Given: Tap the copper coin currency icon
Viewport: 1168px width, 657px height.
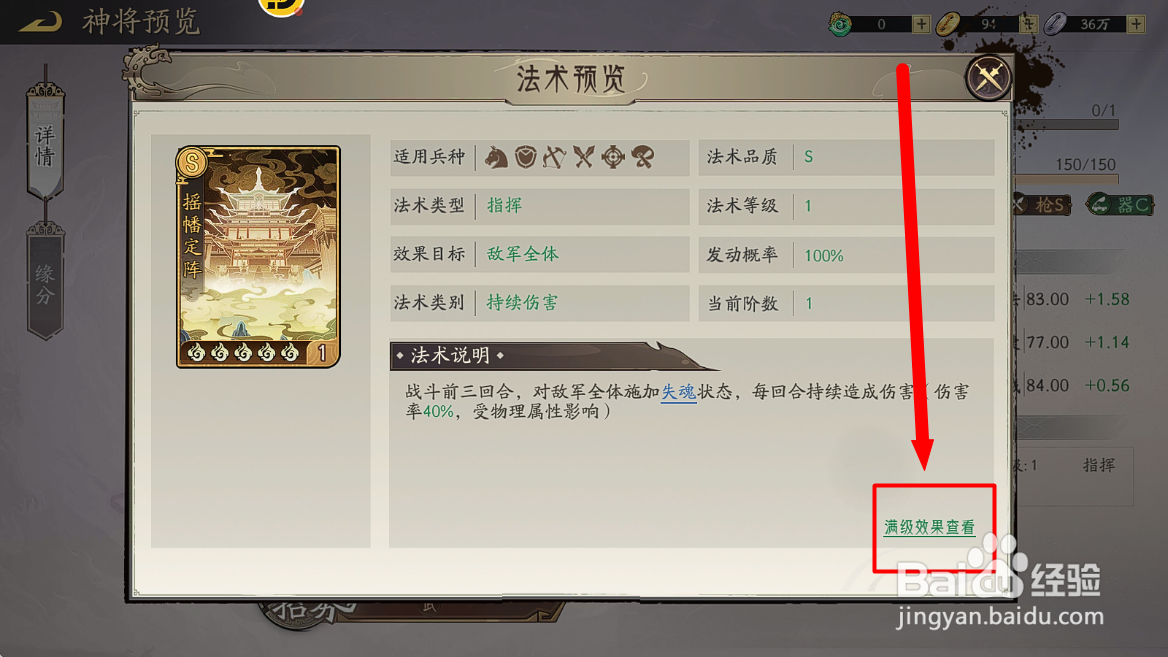Looking at the screenshot, I should coord(948,24).
